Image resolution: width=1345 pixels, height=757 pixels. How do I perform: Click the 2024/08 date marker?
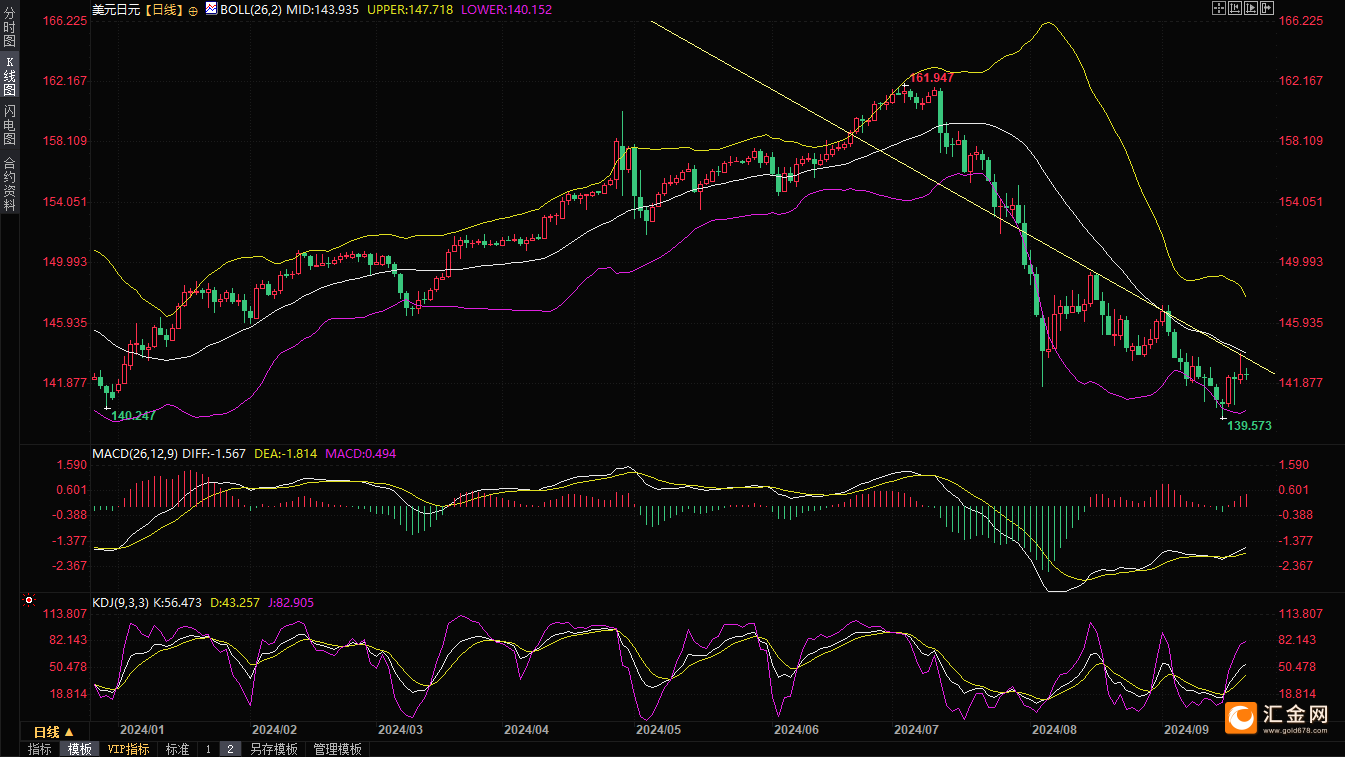[x=1054, y=730]
